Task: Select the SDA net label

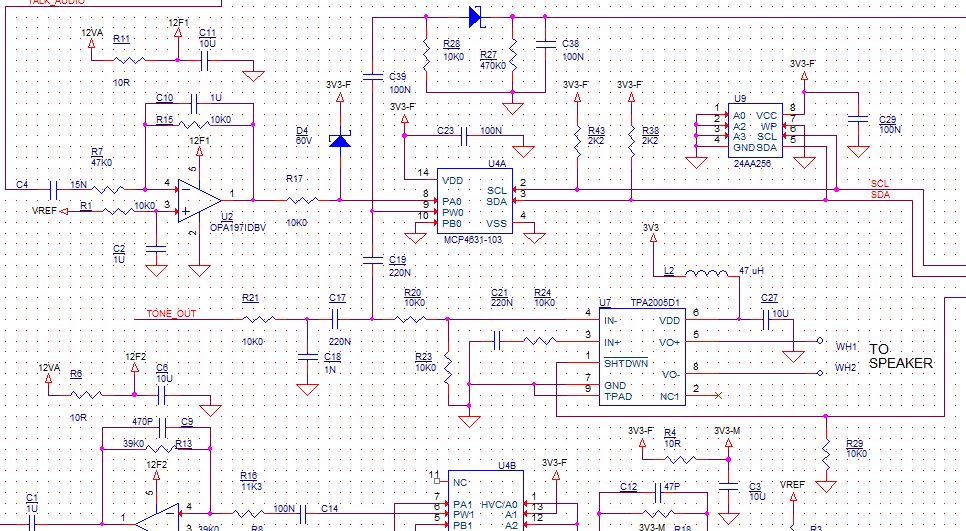Action: (x=880, y=195)
